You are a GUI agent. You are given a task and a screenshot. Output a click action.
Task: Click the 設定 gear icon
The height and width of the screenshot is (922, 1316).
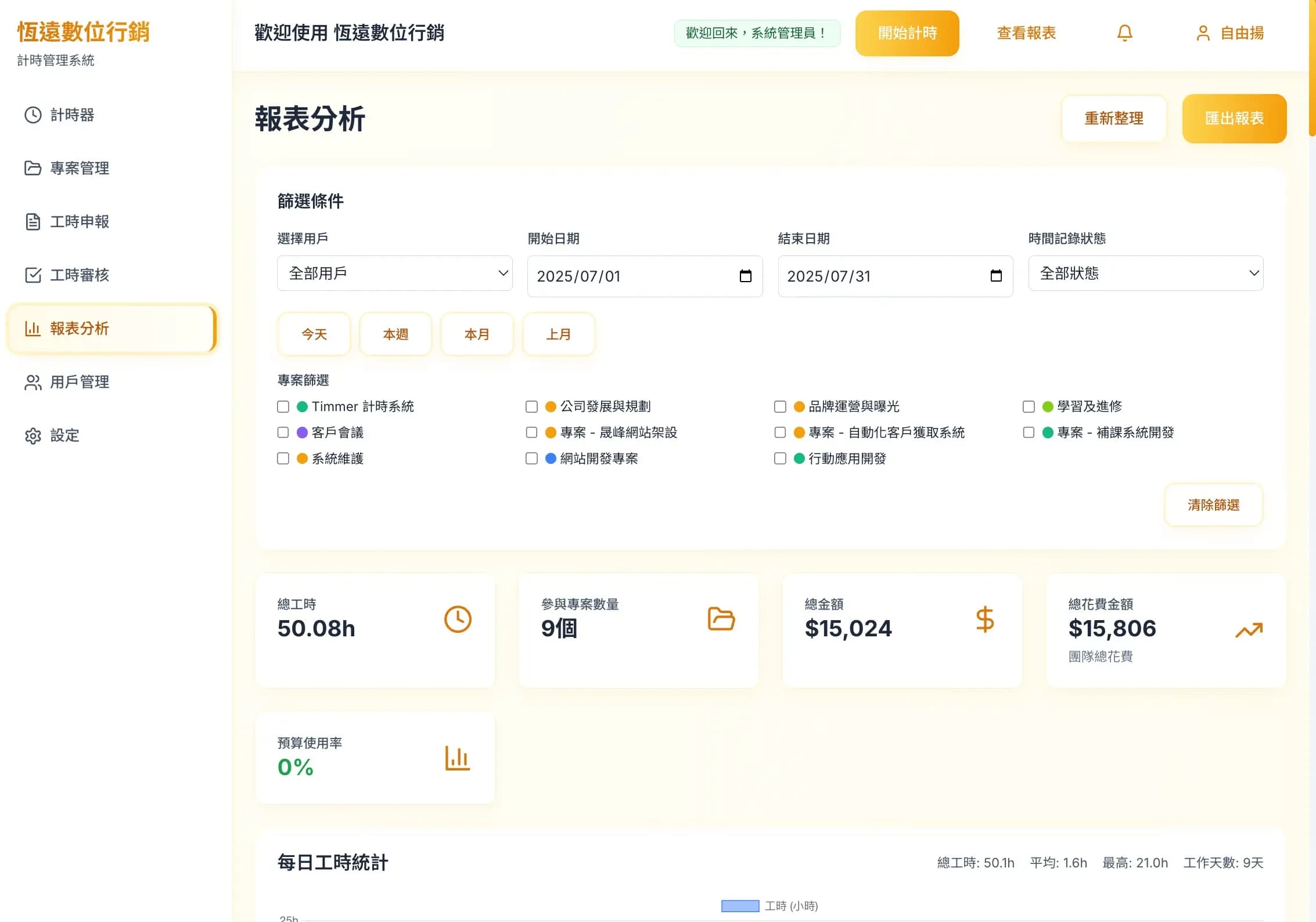tap(33, 435)
